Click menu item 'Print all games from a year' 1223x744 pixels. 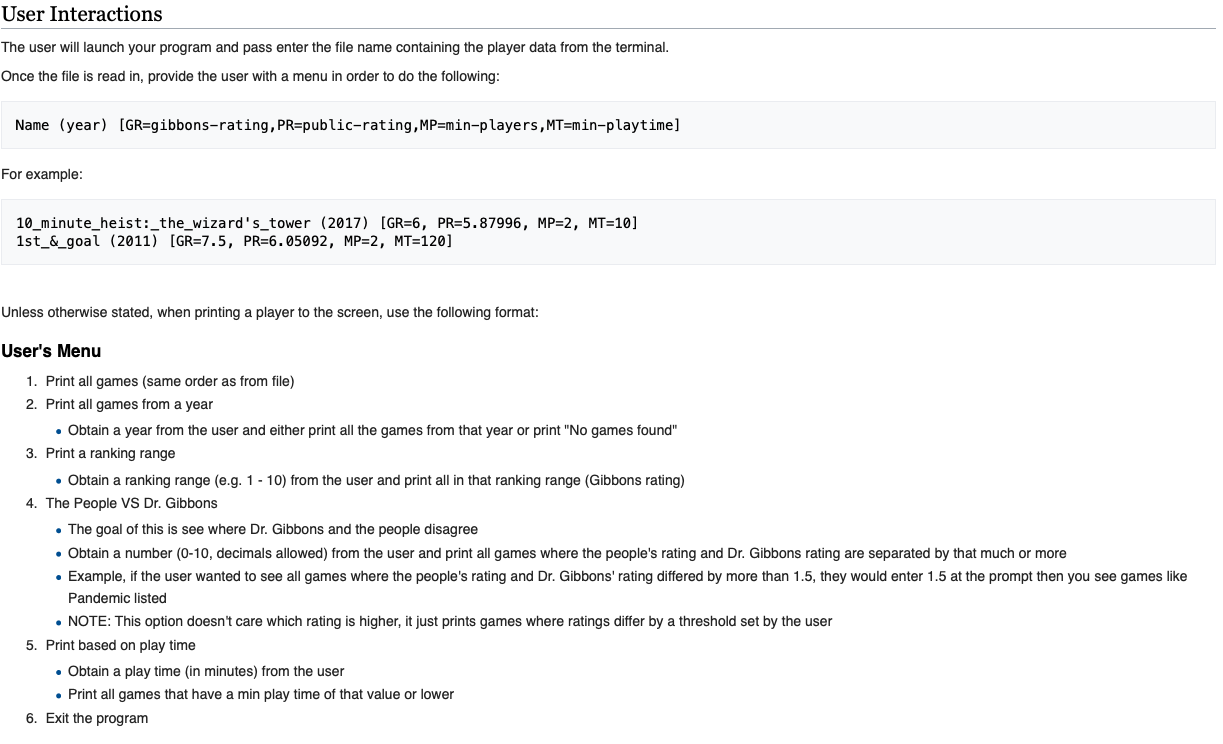pyautogui.click(x=129, y=404)
